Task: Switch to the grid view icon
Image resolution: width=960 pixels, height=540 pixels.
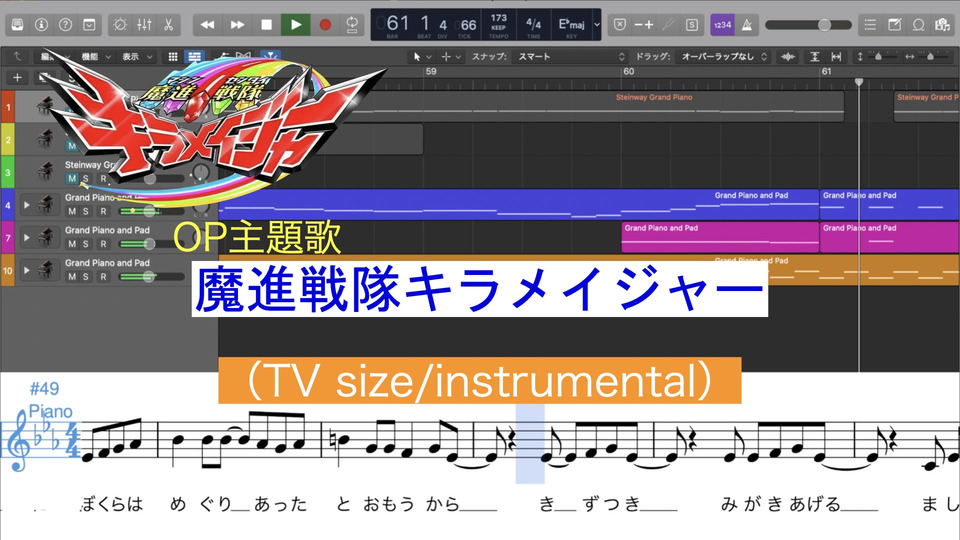Action: [x=173, y=56]
